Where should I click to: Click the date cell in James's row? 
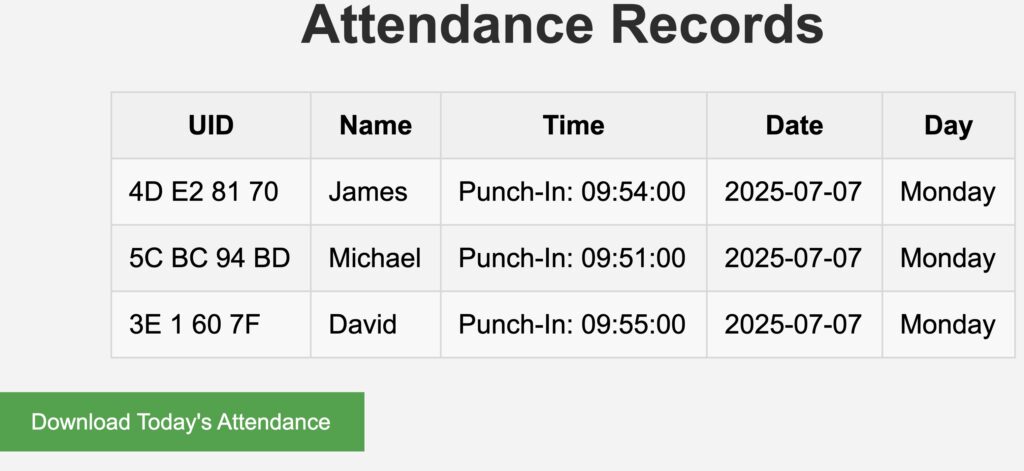pyautogui.click(x=793, y=192)
